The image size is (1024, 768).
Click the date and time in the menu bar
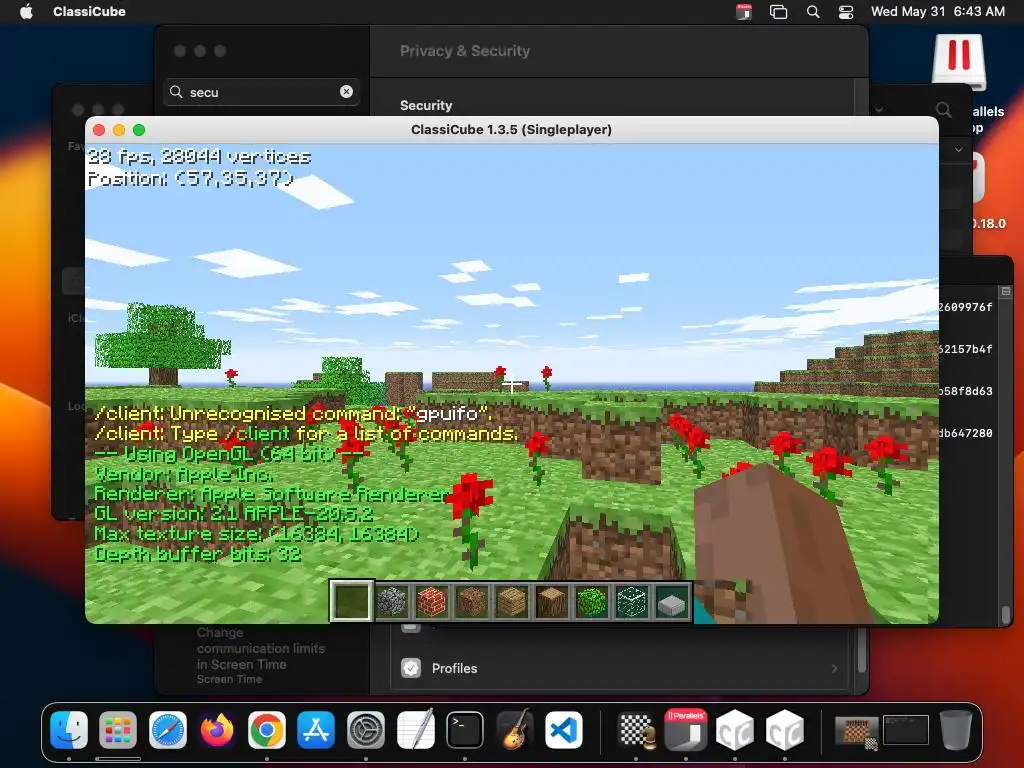coord(938,11)
